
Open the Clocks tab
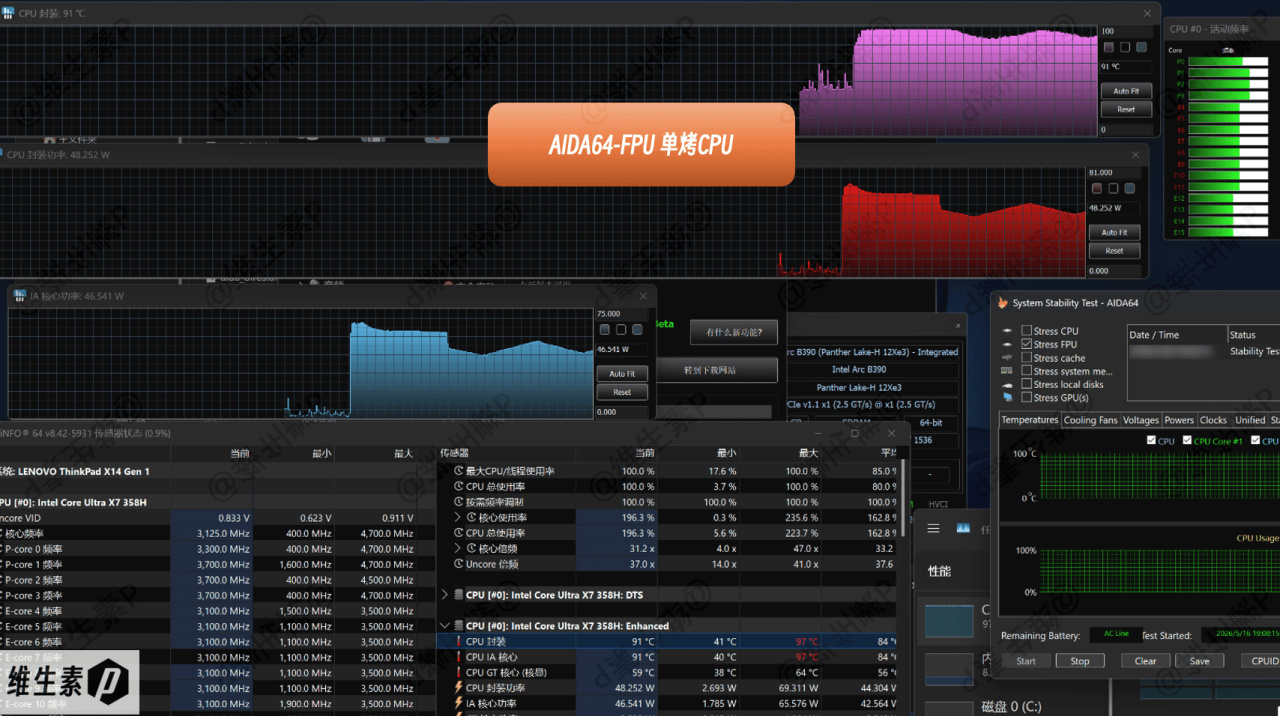pos(1213,420)
